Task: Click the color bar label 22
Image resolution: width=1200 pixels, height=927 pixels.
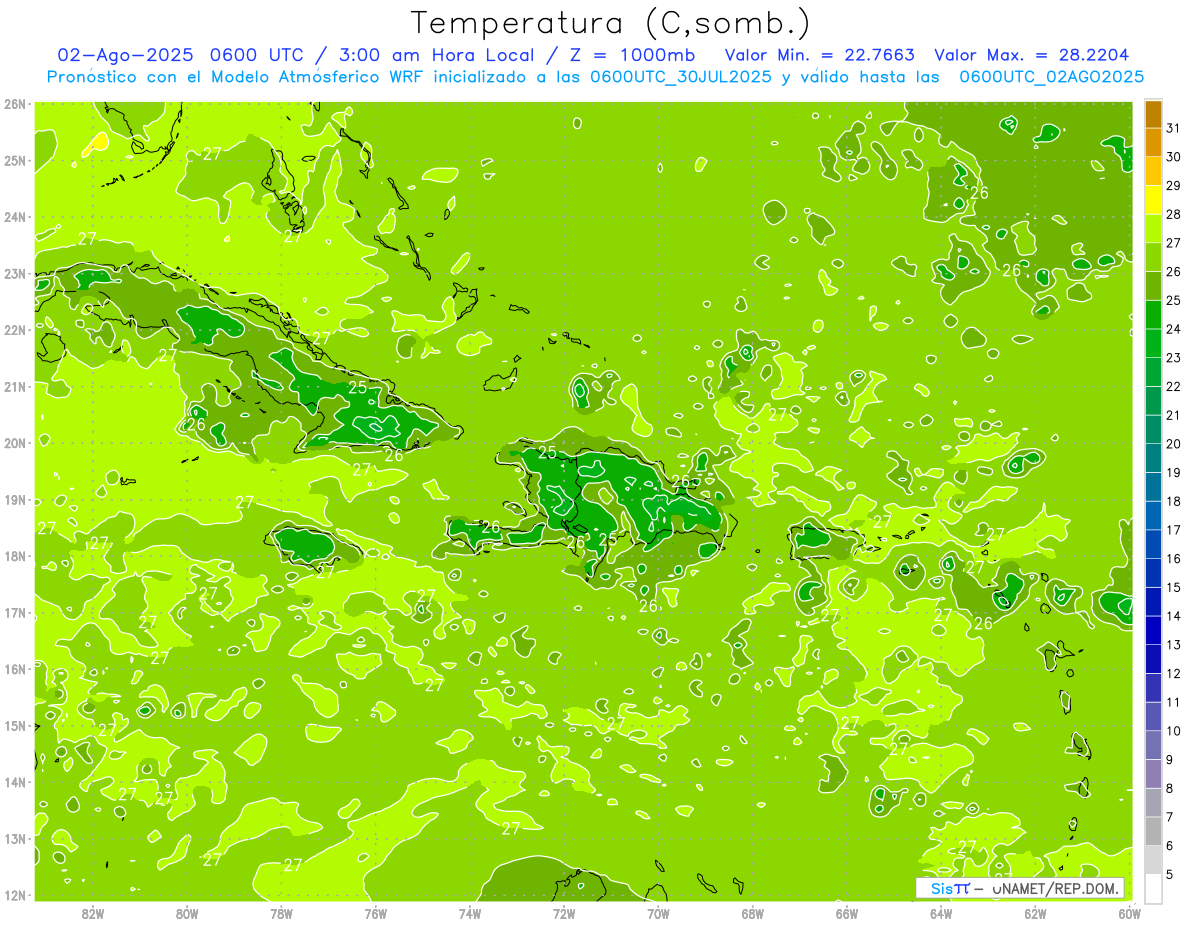Action: pyautogui.click(x=1174, y=386)
